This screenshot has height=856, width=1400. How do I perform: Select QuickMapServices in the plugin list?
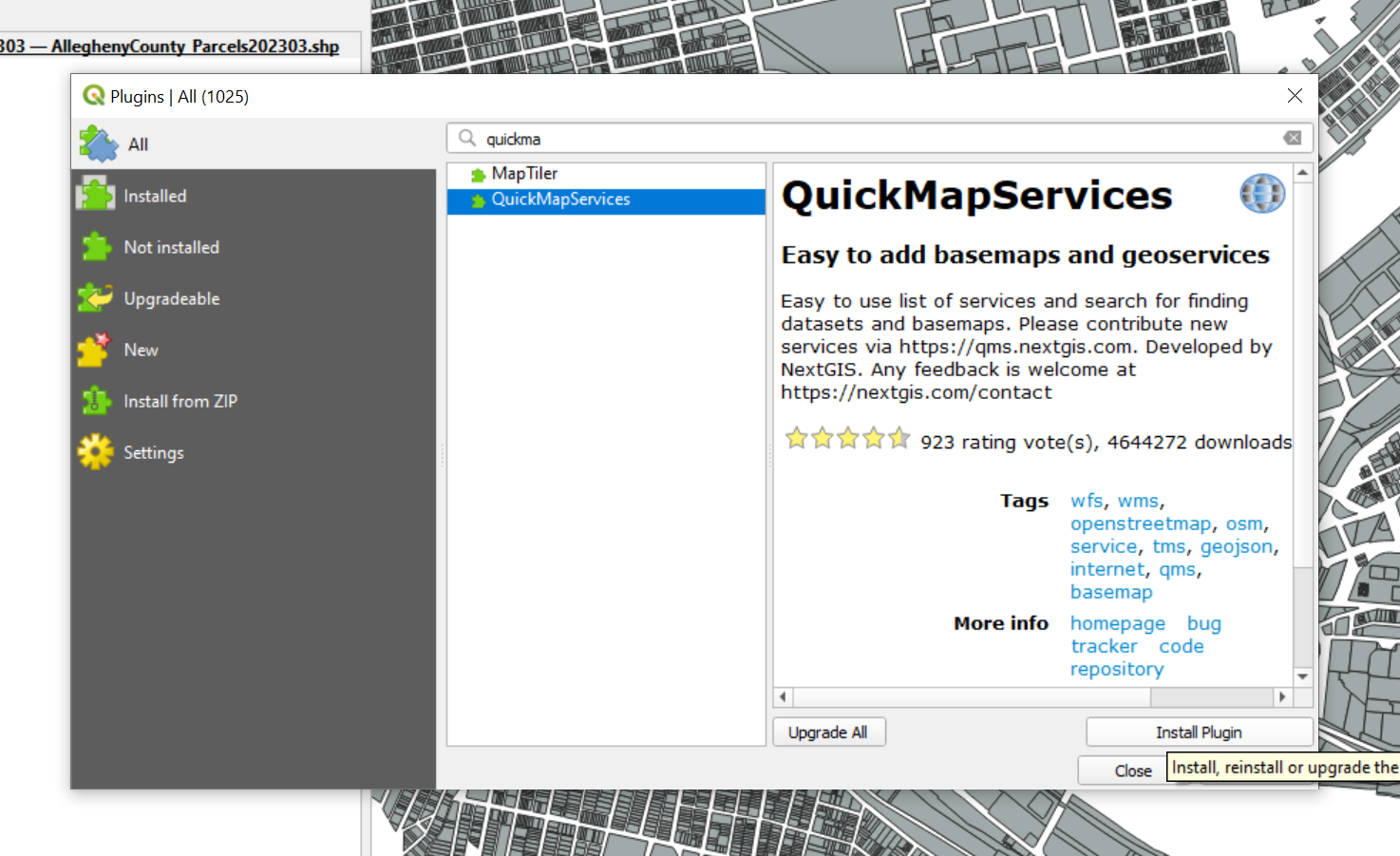click(x=606, y=200)
